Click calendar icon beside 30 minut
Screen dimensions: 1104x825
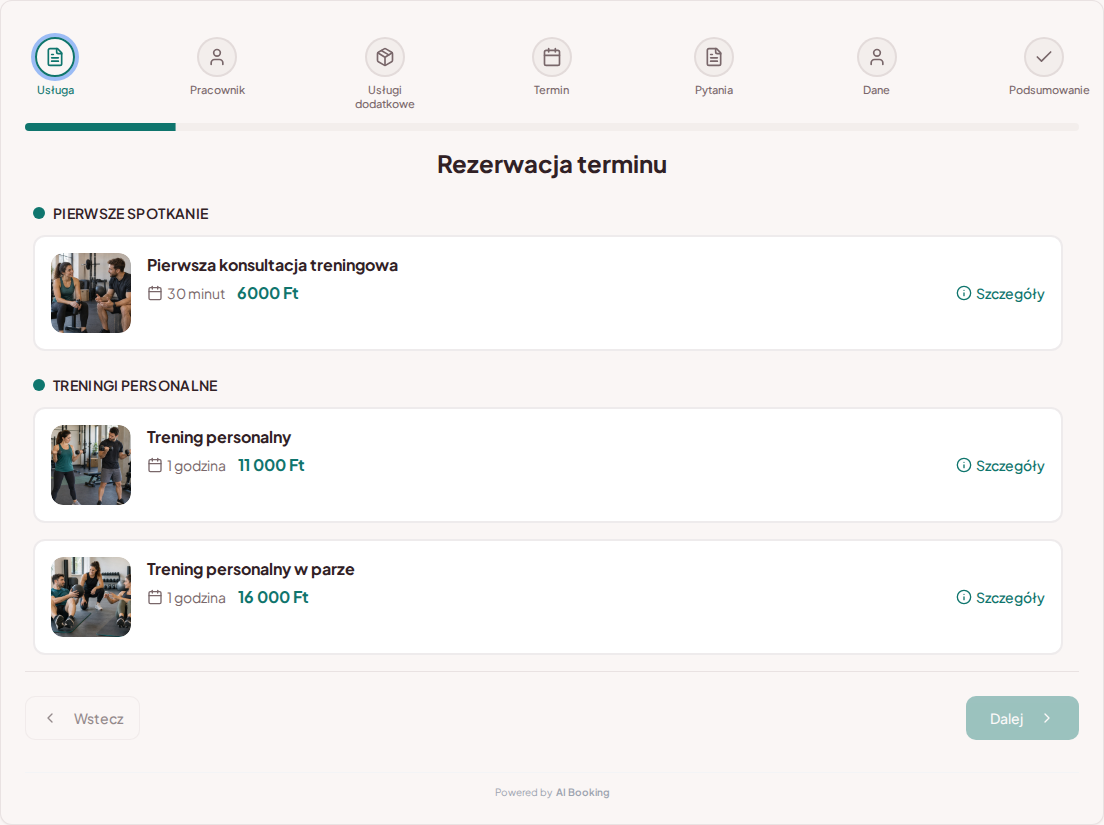[x=155, y=293]
